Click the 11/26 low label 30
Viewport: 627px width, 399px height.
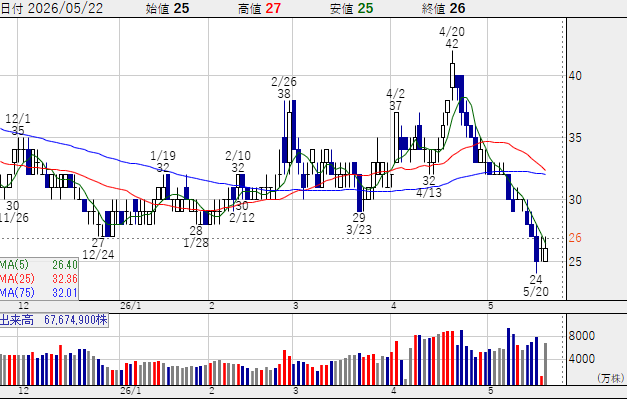13,206
